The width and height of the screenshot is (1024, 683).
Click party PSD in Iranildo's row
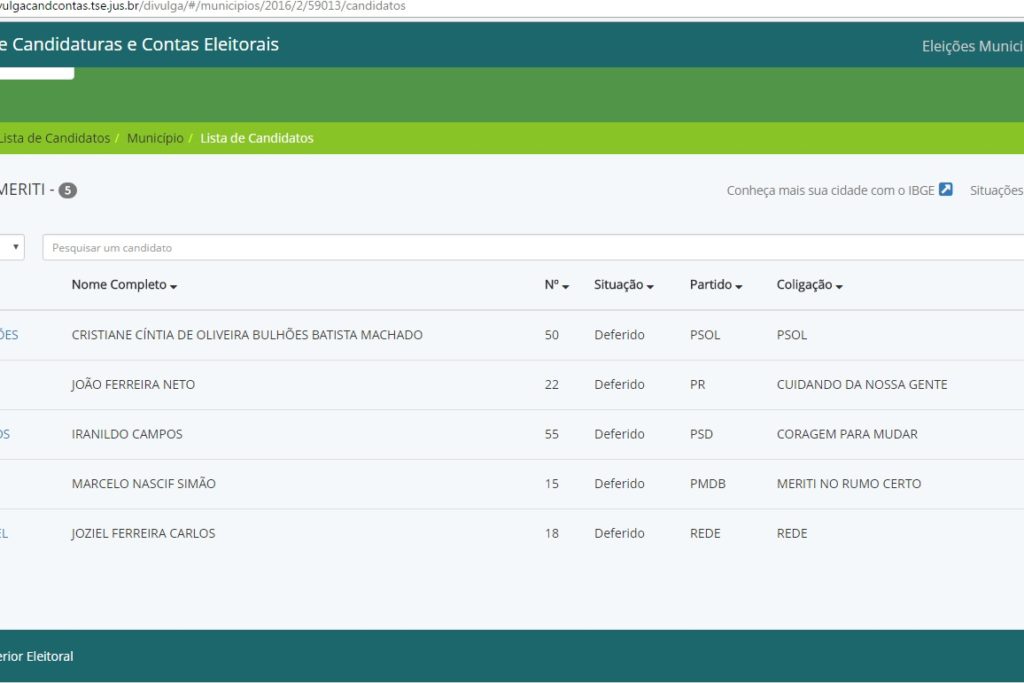click(x=701, y=434)
